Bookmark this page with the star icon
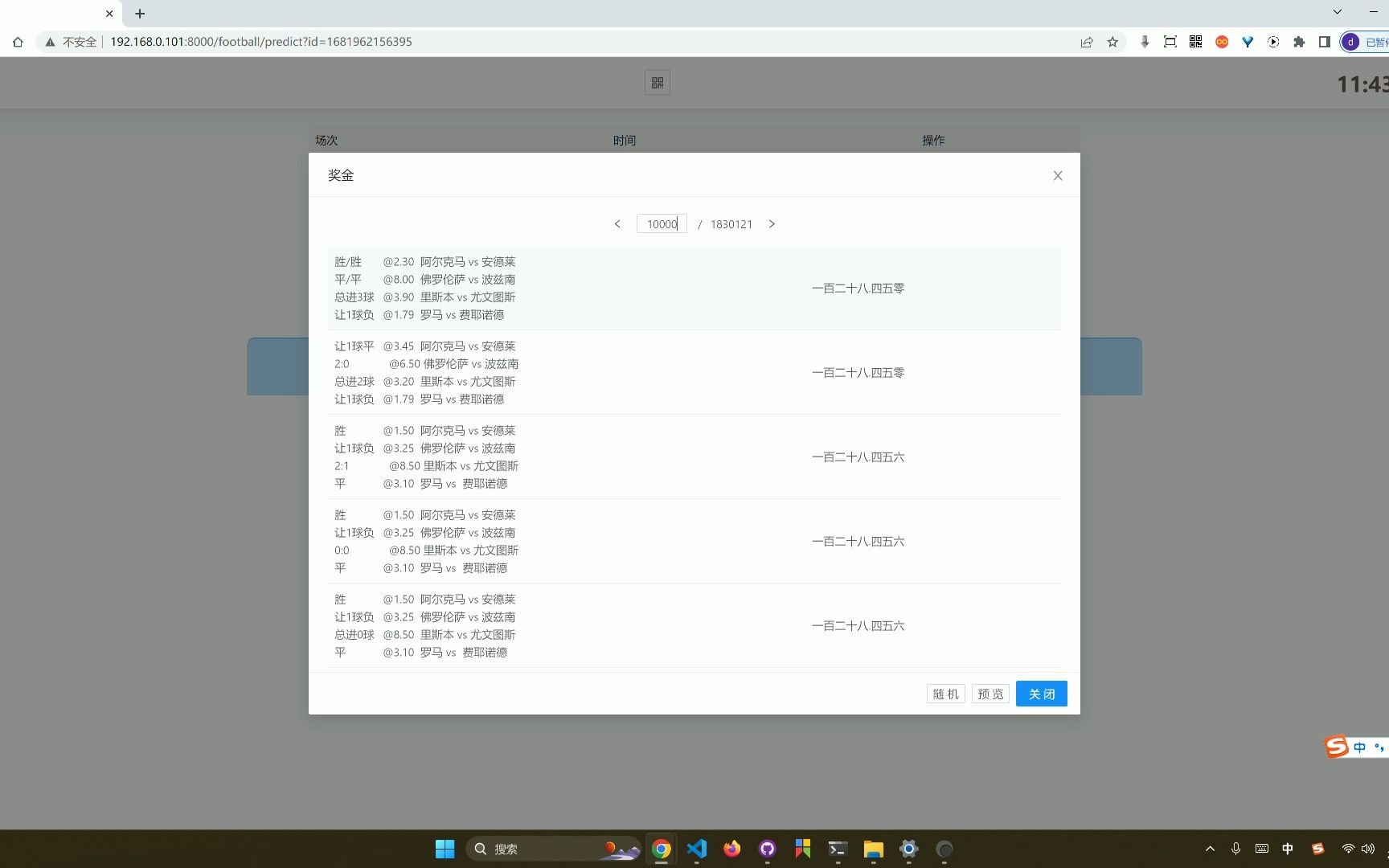 [x=1112, y=42]
